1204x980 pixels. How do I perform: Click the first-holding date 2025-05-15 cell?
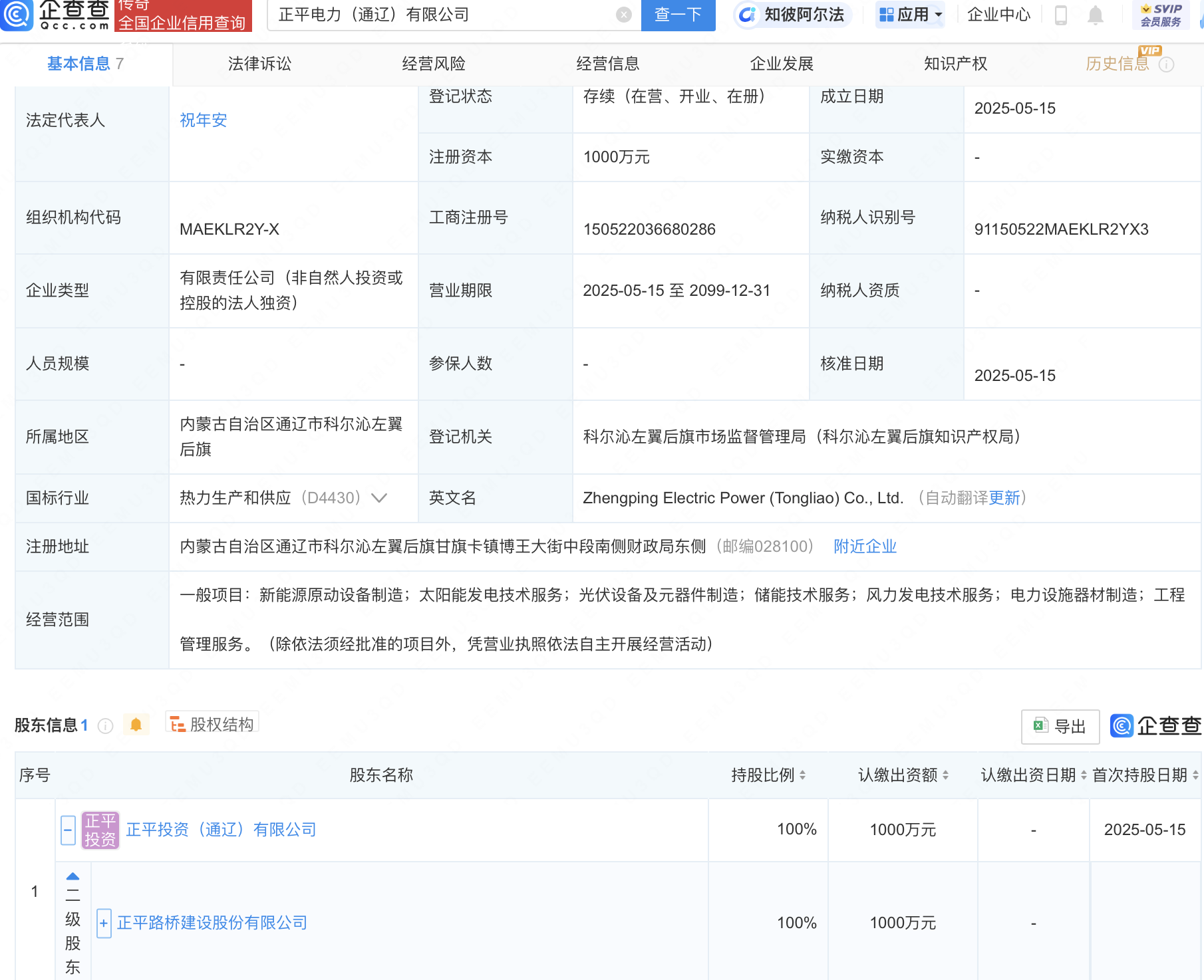(x=1145, y=830)
